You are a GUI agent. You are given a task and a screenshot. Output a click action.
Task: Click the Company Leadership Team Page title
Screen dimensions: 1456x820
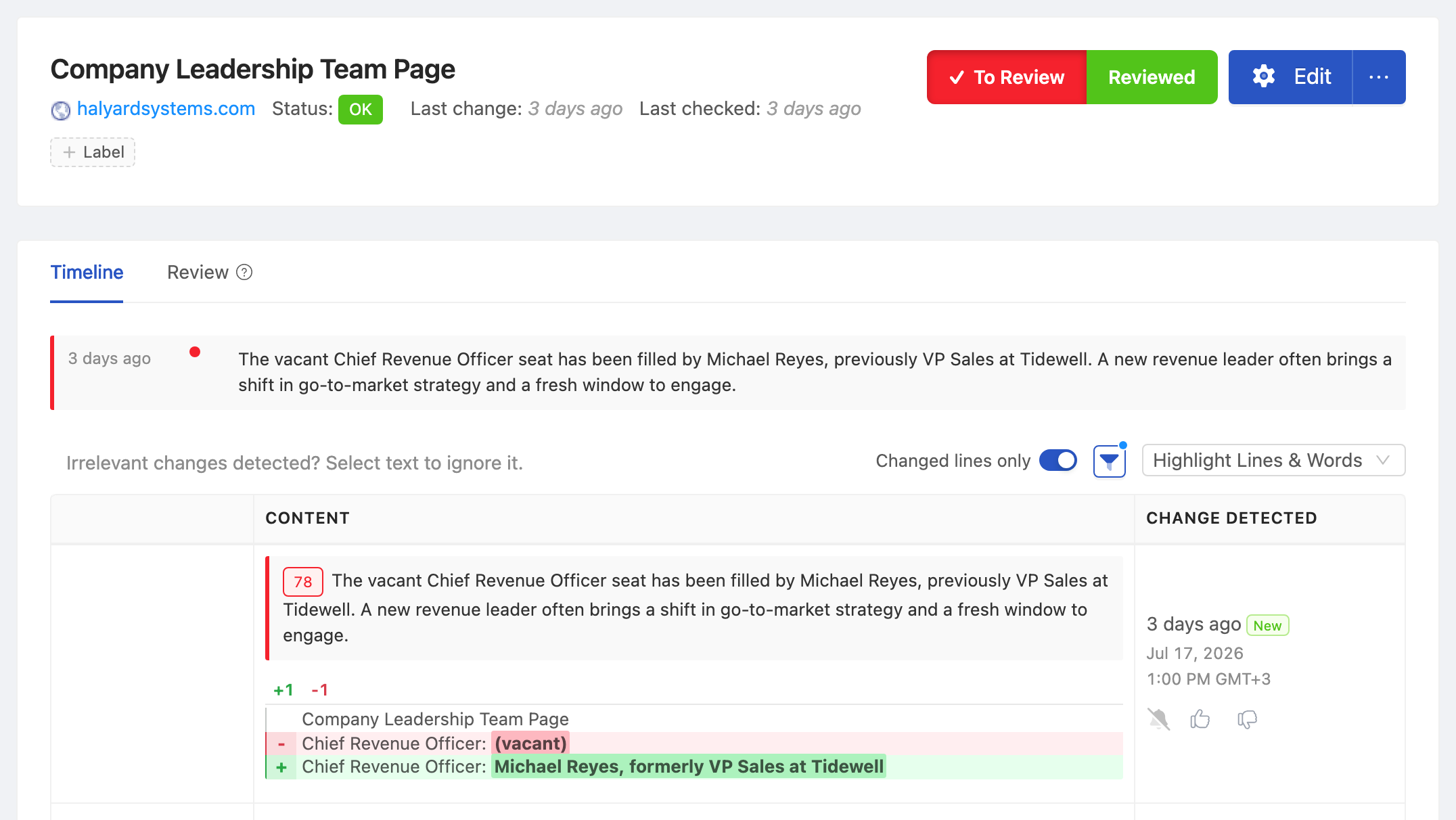point(252,70)
